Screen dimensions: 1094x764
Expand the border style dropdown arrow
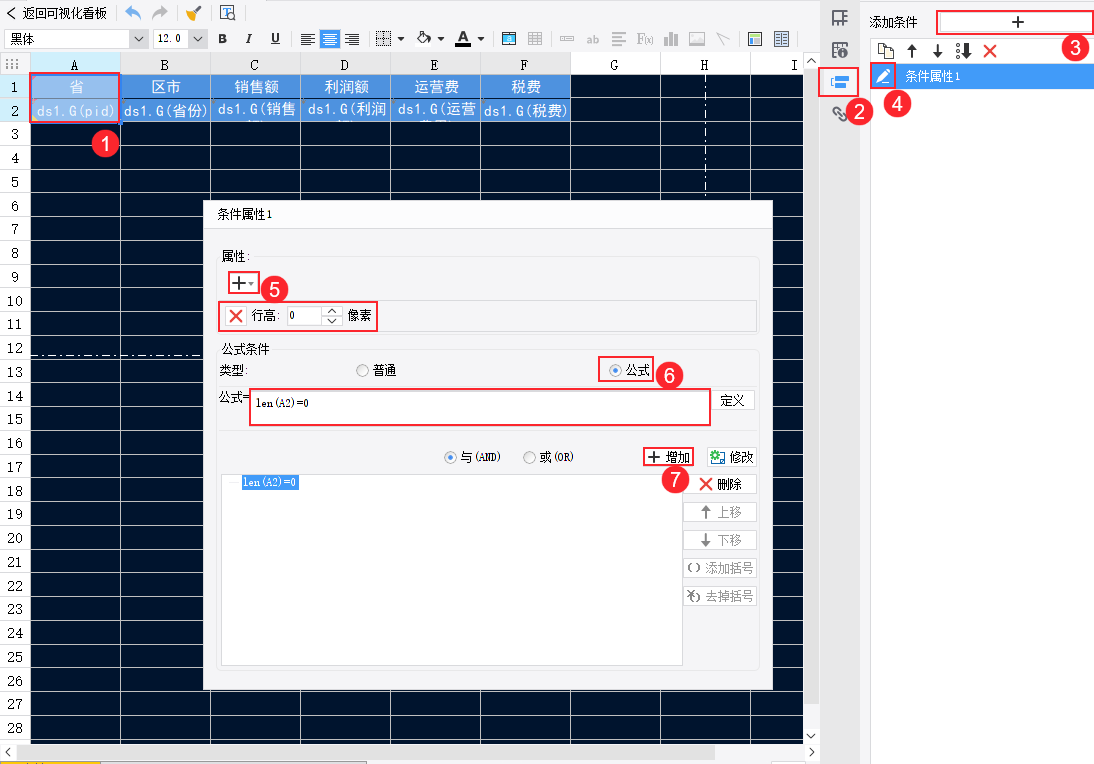click(x=400, y=39)
